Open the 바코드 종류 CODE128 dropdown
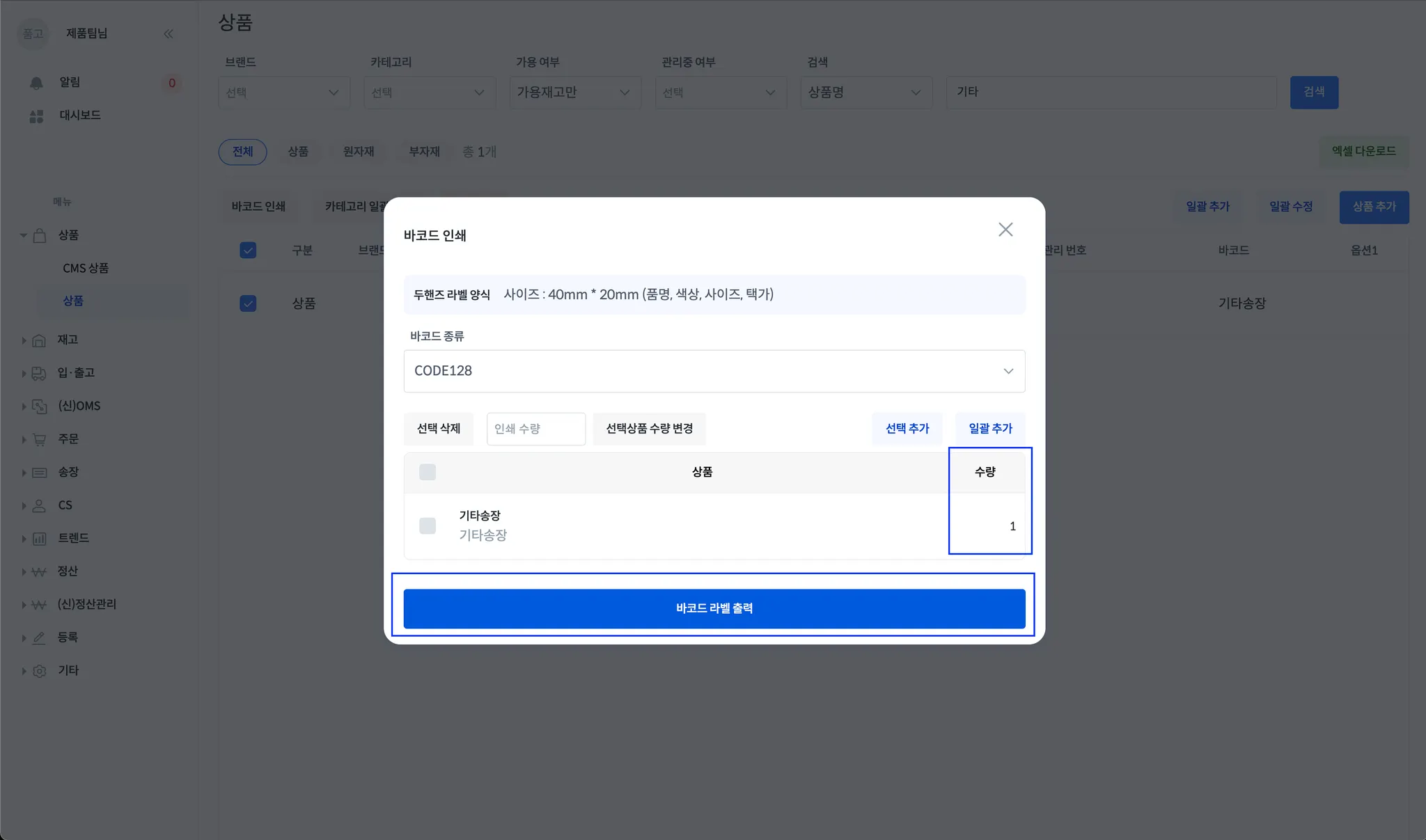 (714, 371)
